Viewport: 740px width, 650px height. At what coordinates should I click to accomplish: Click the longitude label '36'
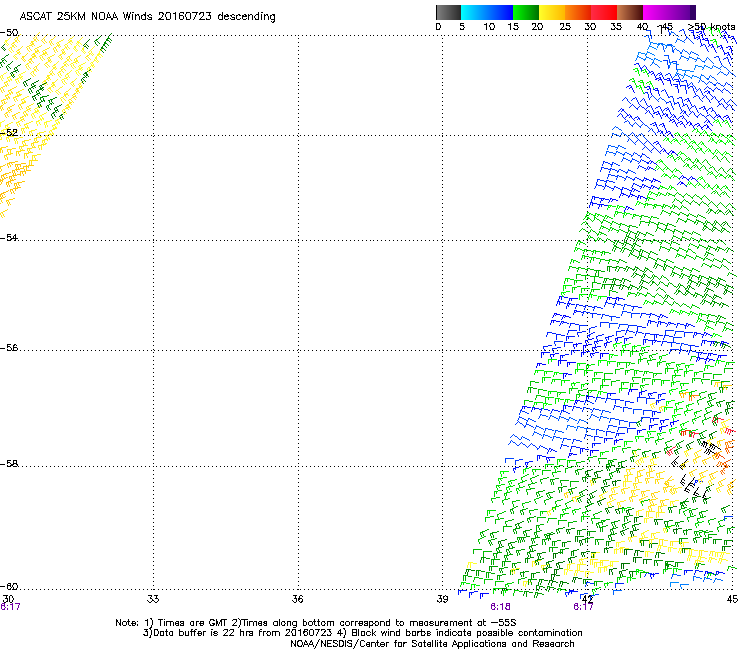[297, 599]
